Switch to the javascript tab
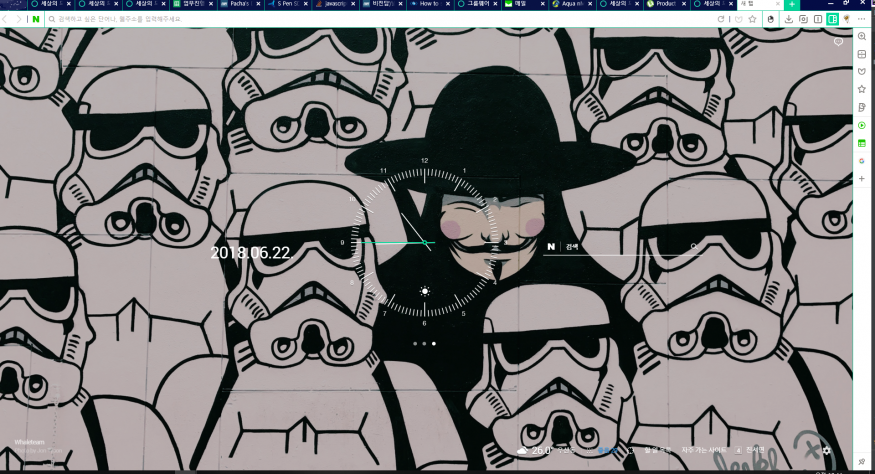Image resolution: width=875 pixels, height=474 pixels. pos(339,5)
